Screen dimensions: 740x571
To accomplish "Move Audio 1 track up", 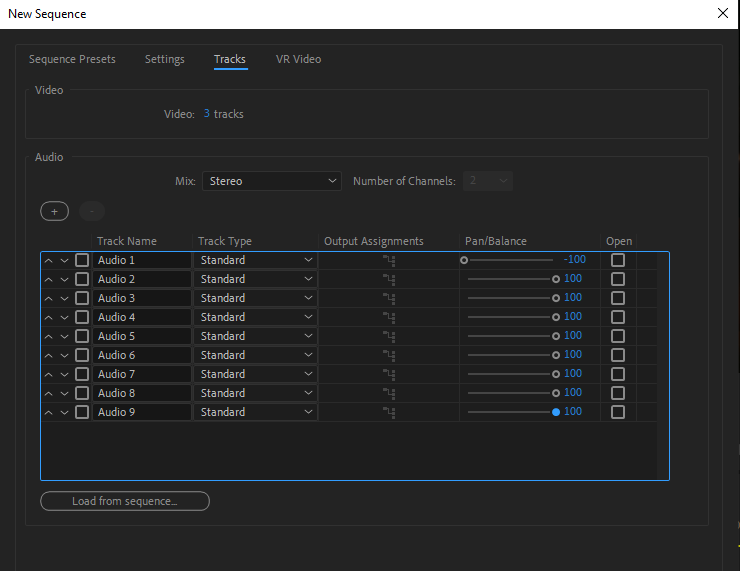I will pos(49,260).
